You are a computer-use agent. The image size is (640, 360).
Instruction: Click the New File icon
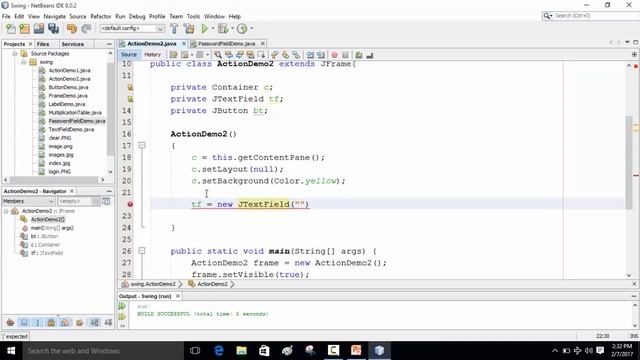coord(11,29)
